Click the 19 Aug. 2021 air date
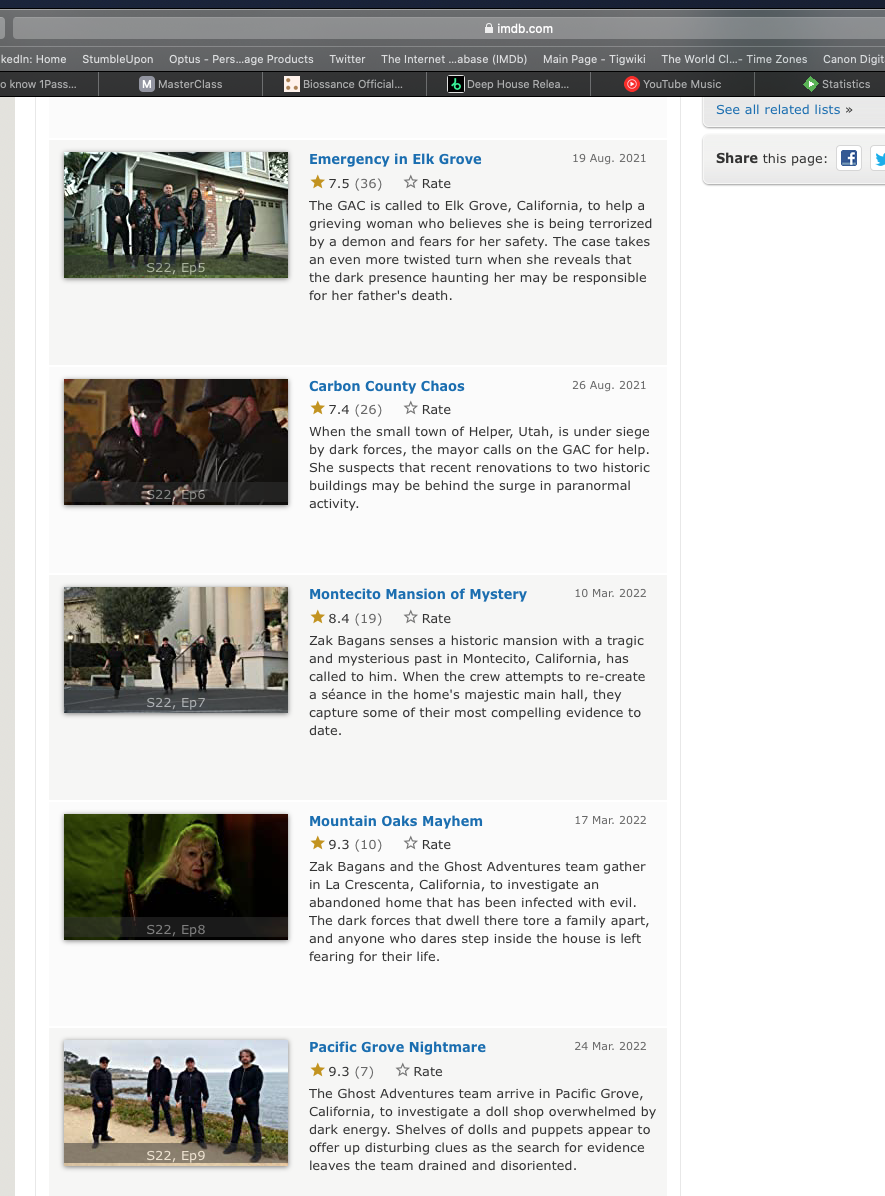This screenshot has height=1196, width=885. tap(609, 158)
